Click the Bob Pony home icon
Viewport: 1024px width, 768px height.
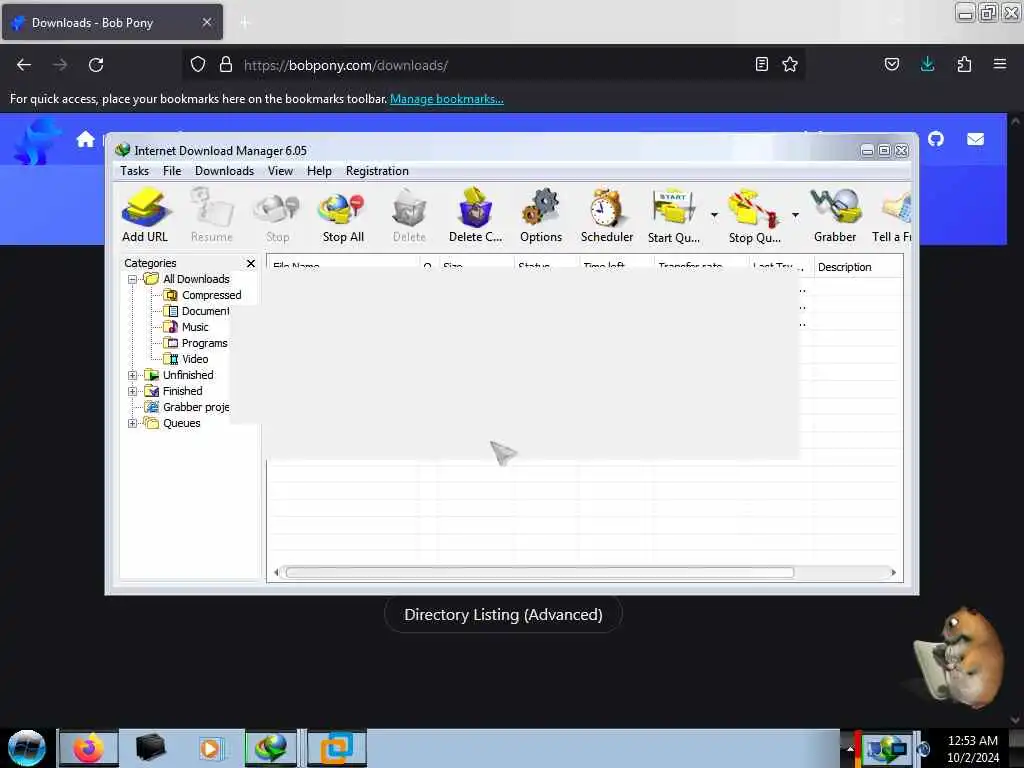point(86,139)
